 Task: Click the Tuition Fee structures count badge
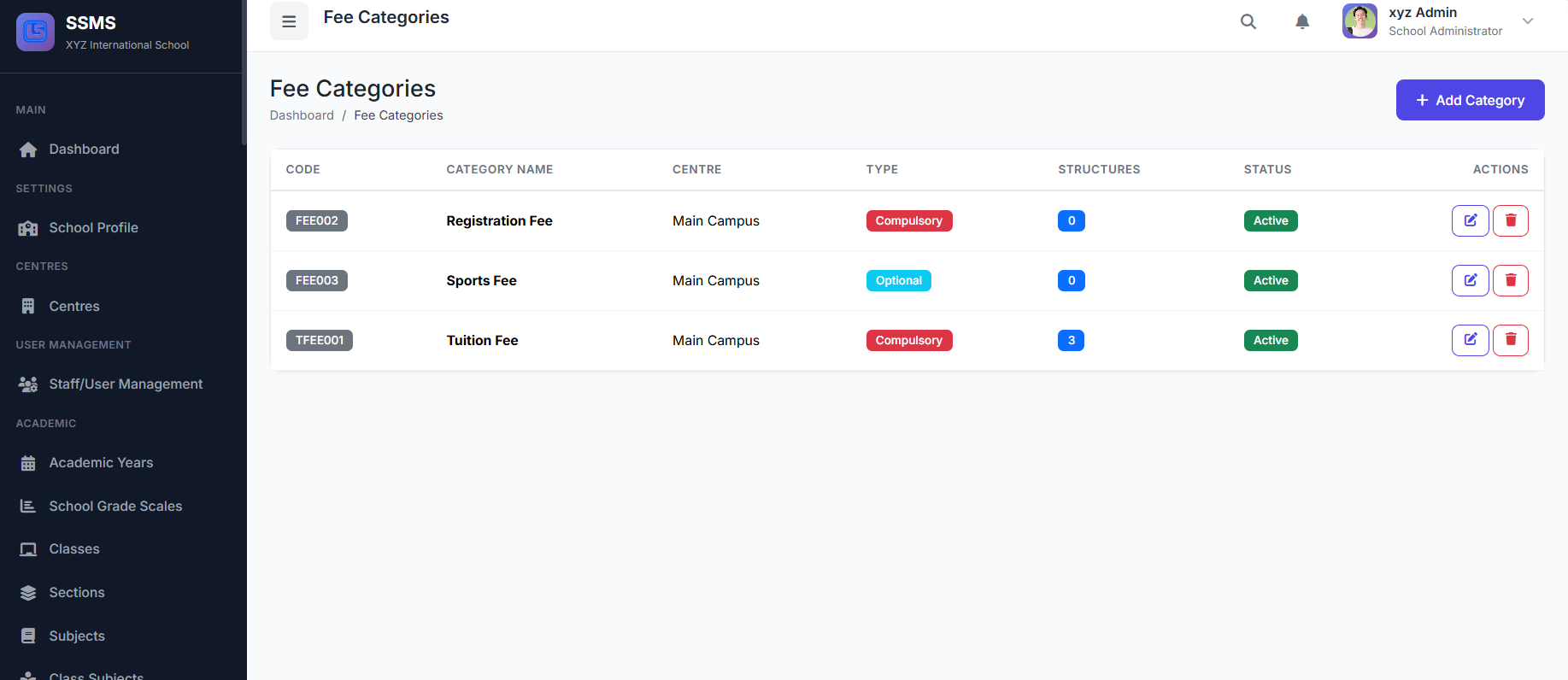coord(1071,340)
